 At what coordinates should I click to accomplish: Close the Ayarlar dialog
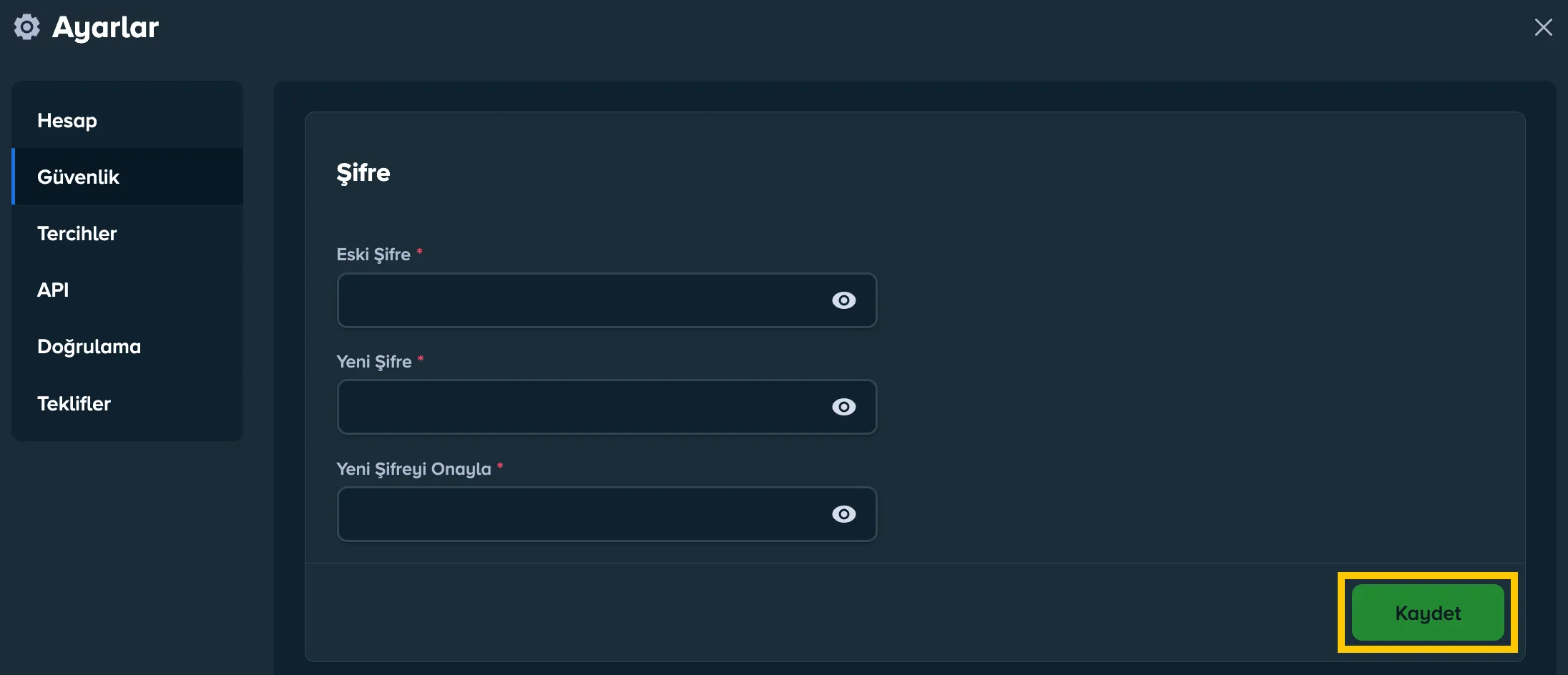point(1543,27)
